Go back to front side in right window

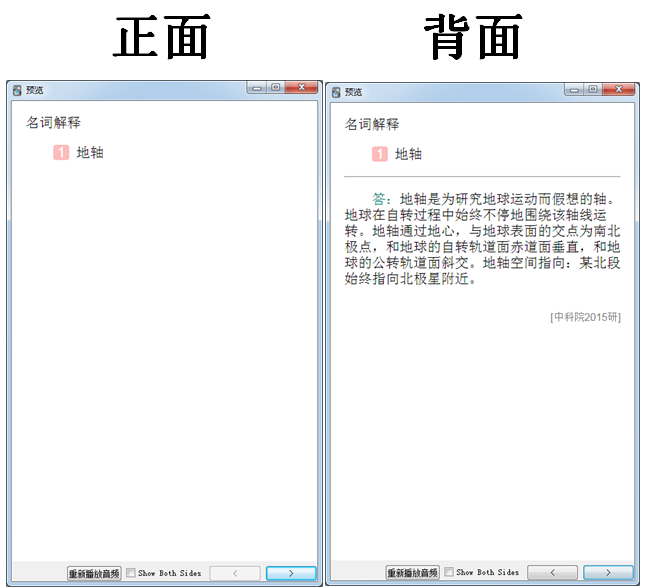552,572
